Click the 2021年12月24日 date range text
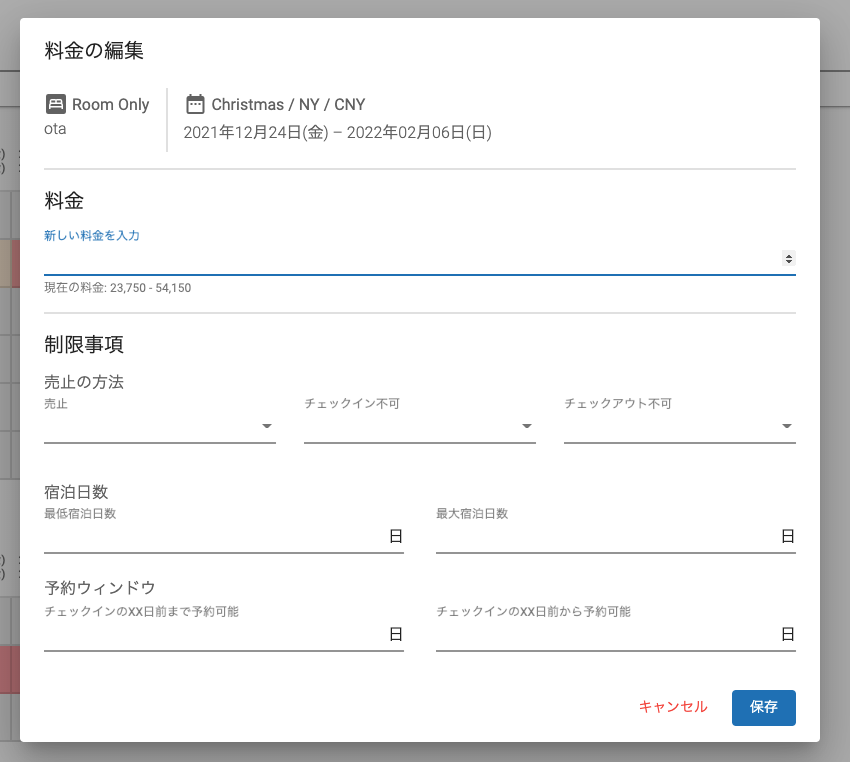Image resolution: width=850 pixels, height=762 pixels. (337, 132)
